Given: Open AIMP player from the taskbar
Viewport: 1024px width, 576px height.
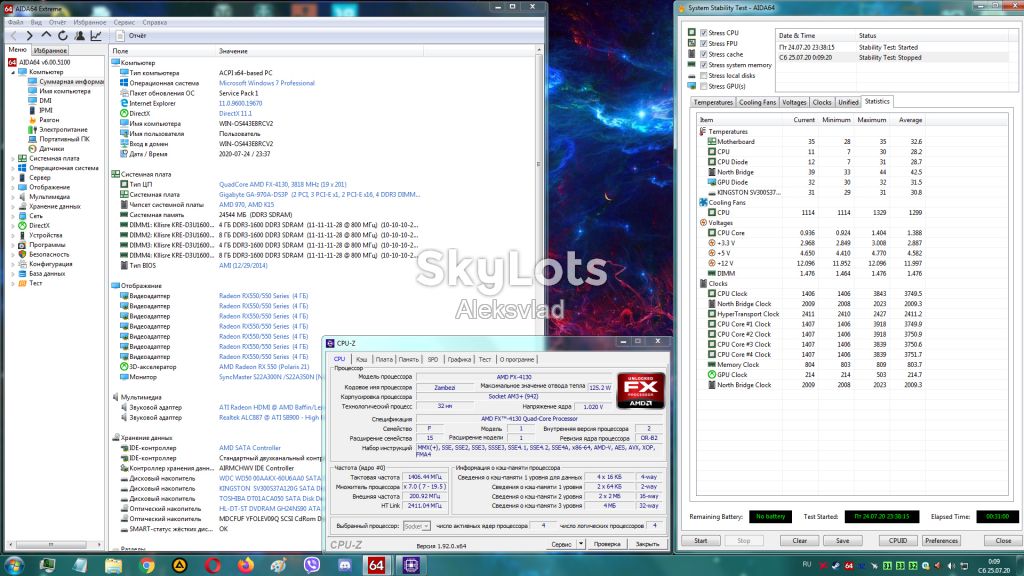Looking at the screenshot, I should pos(180,566).
